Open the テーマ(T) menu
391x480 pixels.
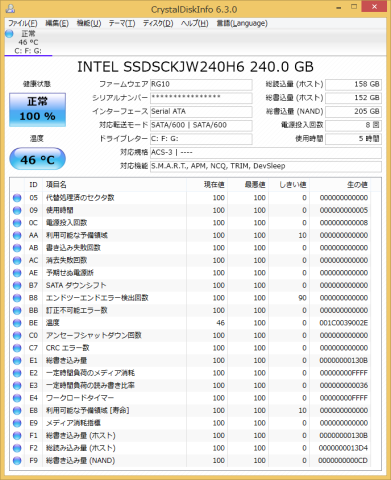click(122, 23)
